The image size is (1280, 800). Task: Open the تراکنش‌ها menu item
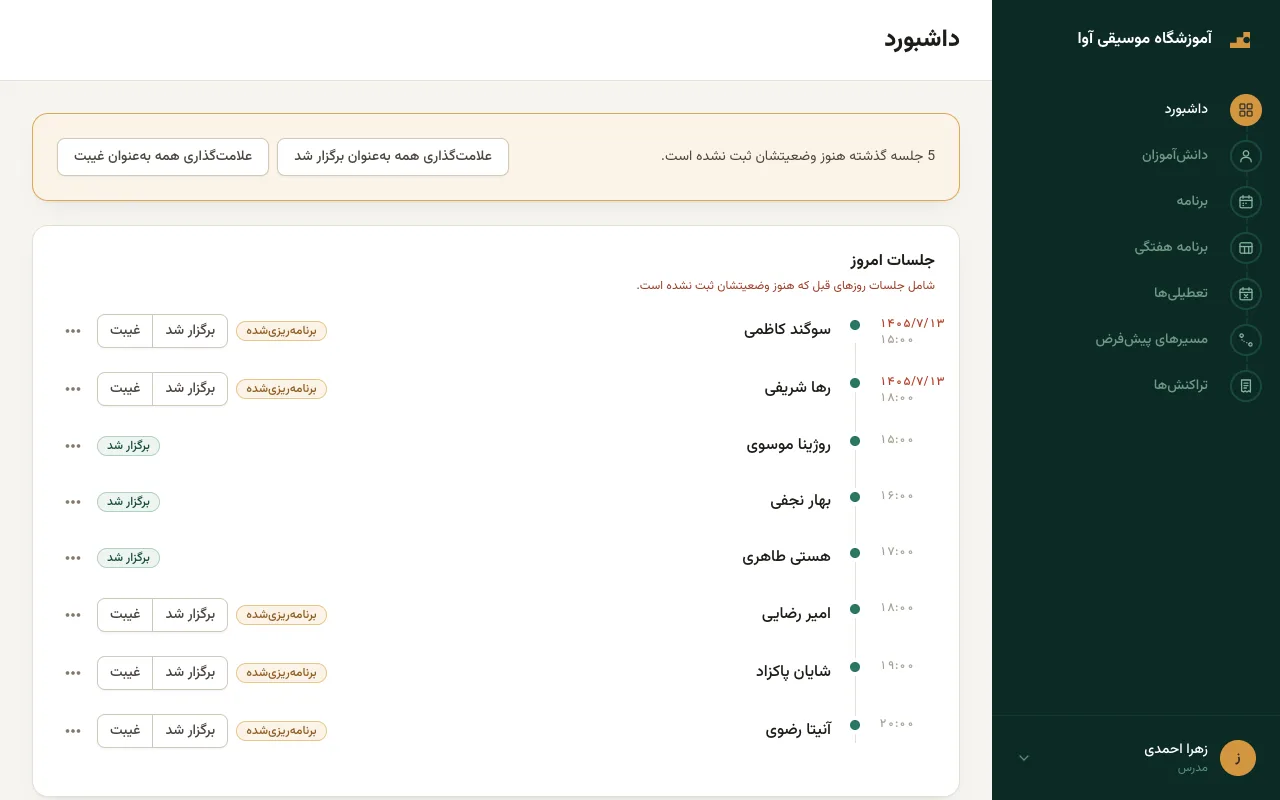[1181, 385]
